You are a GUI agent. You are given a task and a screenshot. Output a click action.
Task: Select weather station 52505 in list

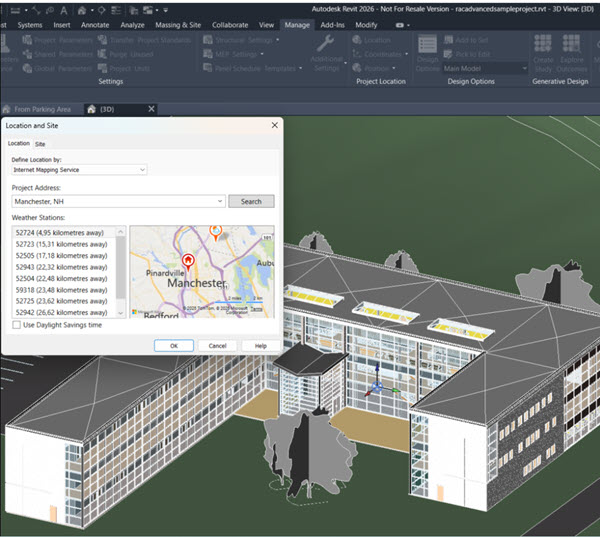click(x=62, y=255)
